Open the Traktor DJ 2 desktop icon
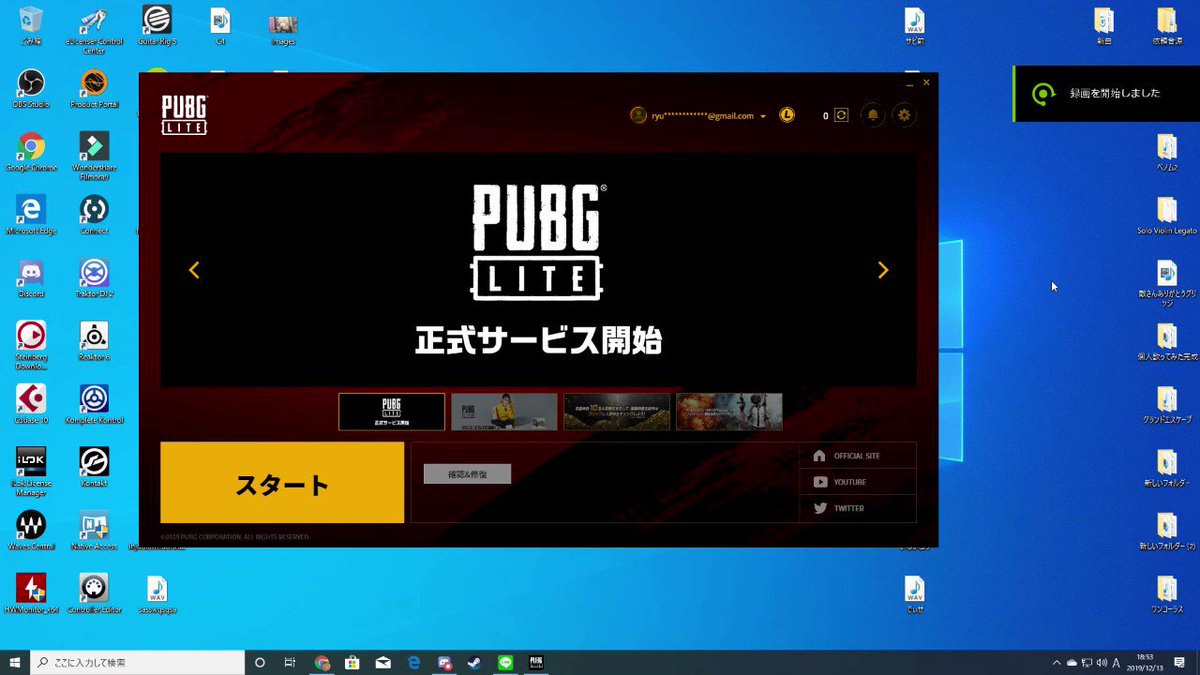 coord(94,278)
